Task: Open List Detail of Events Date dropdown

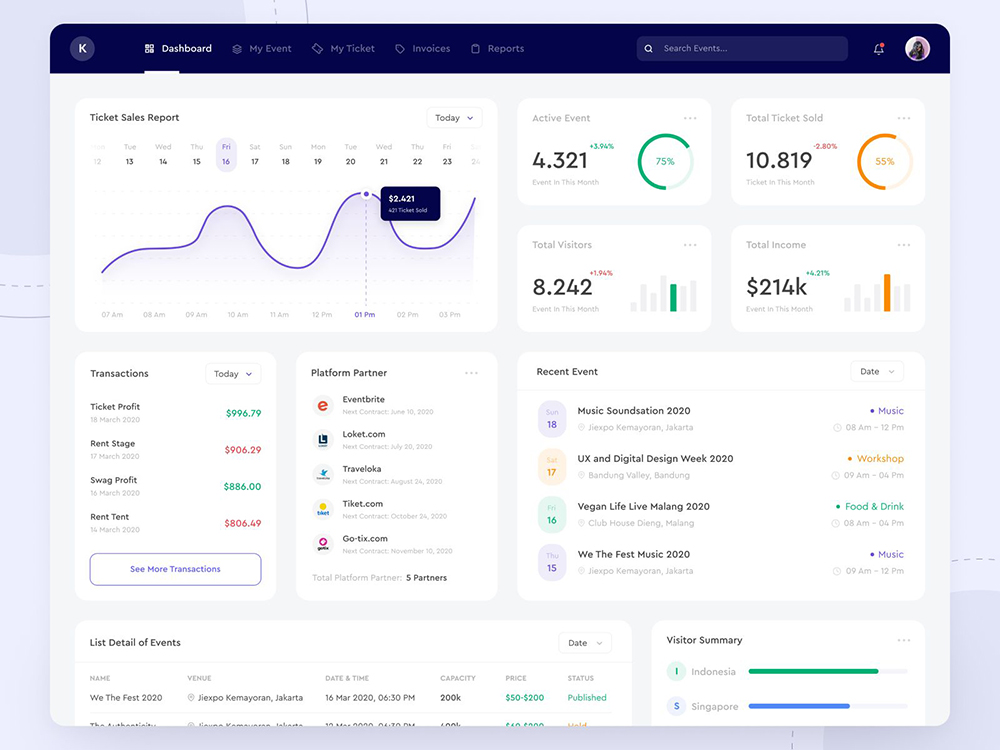Action: click(585, 643)
